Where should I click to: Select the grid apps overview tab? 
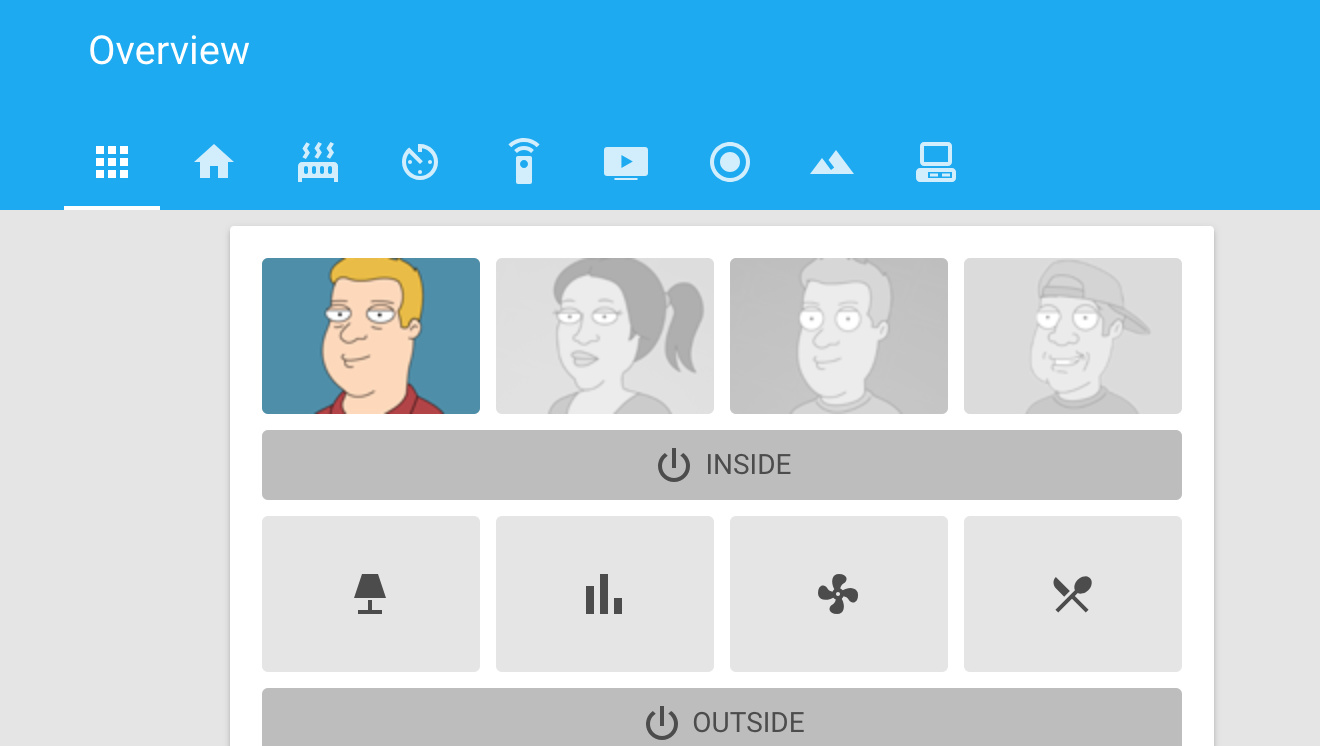coord(112,162)
